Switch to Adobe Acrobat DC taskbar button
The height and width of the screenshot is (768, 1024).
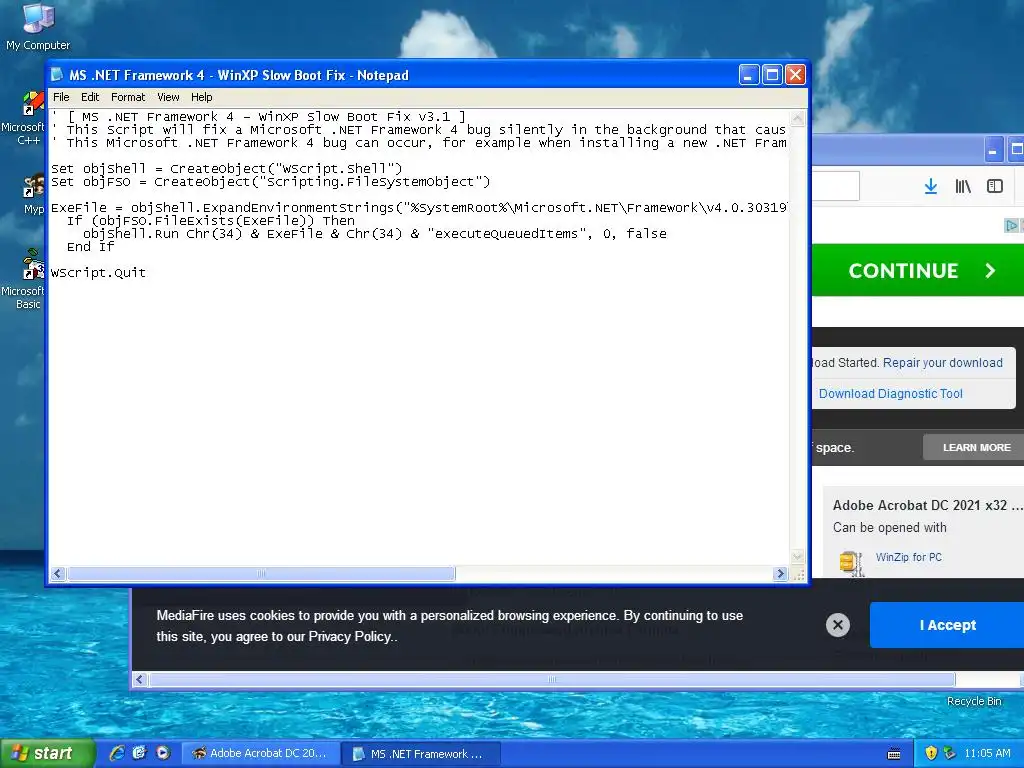point(259,753)
